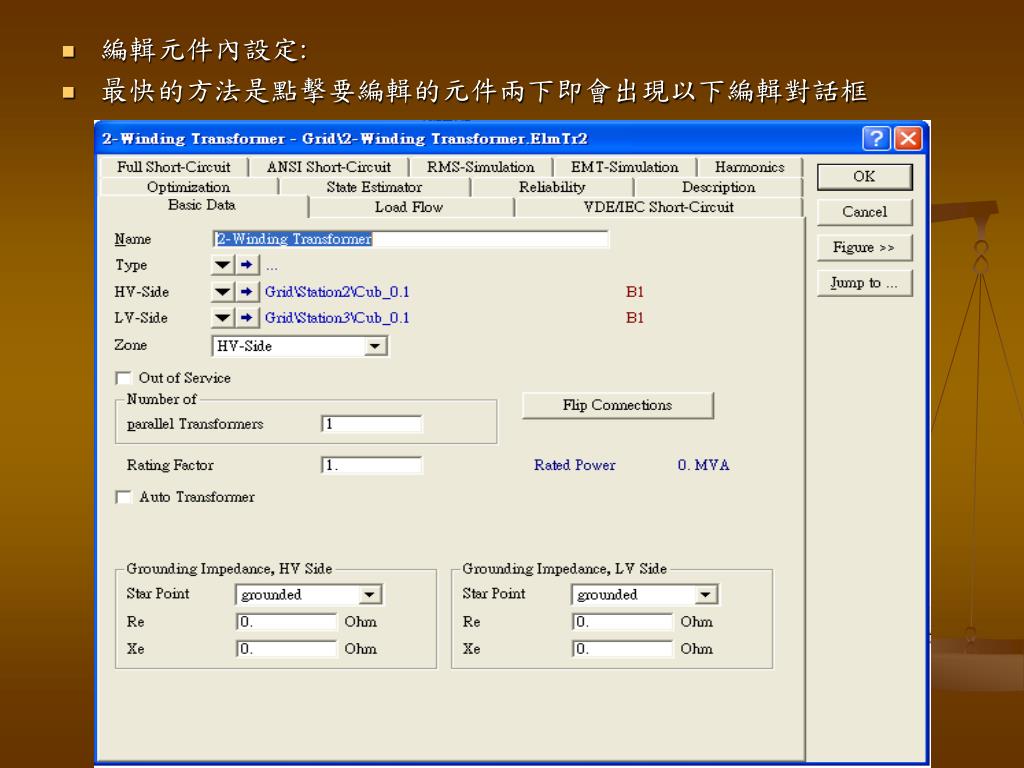Viewport: 1024px width, 768px height.
Task: Select the Reliability tab
Action: (x=552, y=187)
